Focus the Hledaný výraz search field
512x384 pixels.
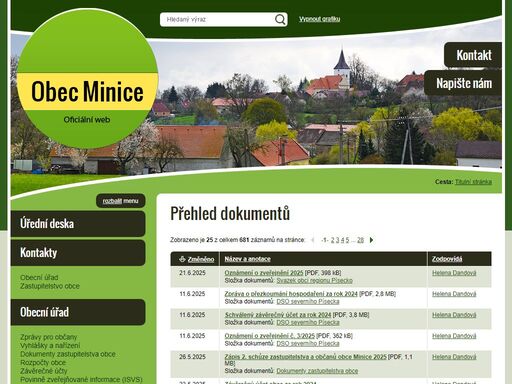(217, 19)
